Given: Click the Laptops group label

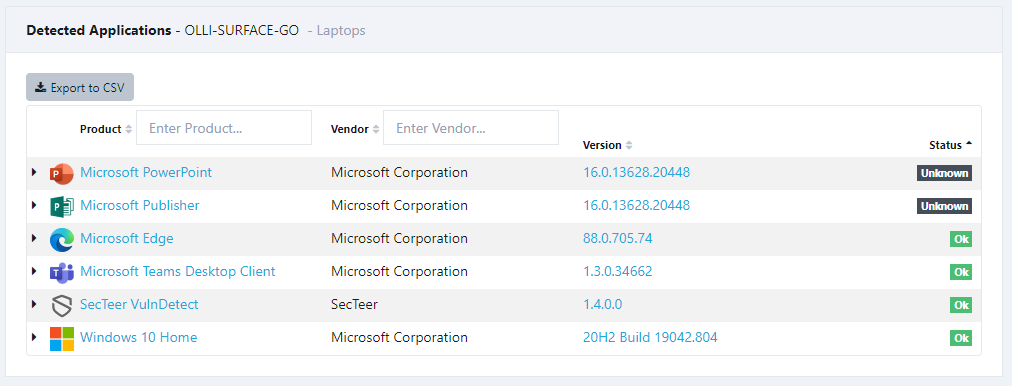Looking at the screenshot, I should tap(341, 30).
